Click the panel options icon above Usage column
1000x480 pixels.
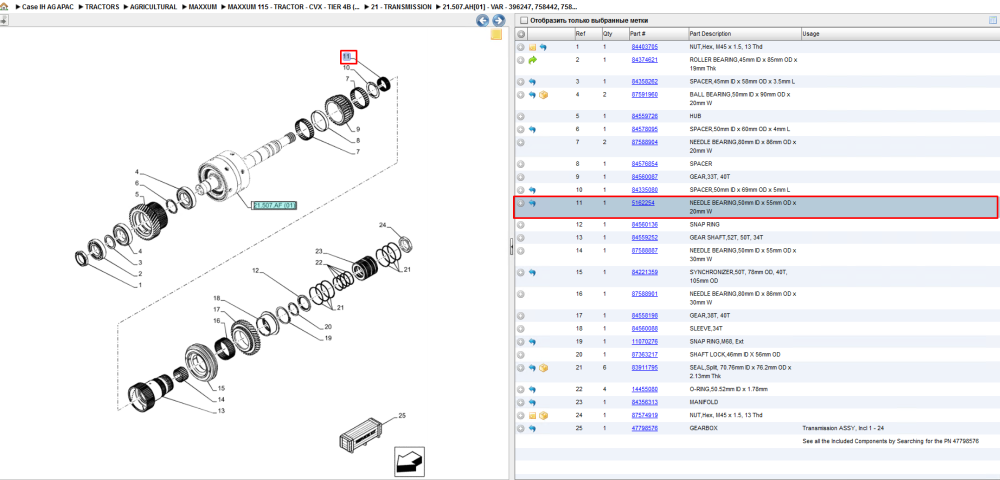(992, 20)
